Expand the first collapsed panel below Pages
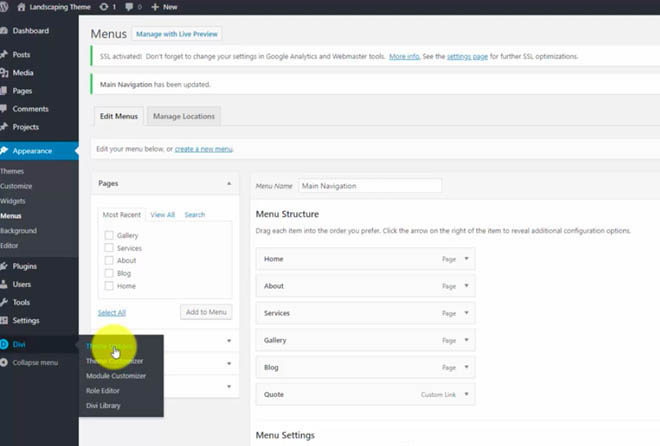 click(x=229, y=341)
